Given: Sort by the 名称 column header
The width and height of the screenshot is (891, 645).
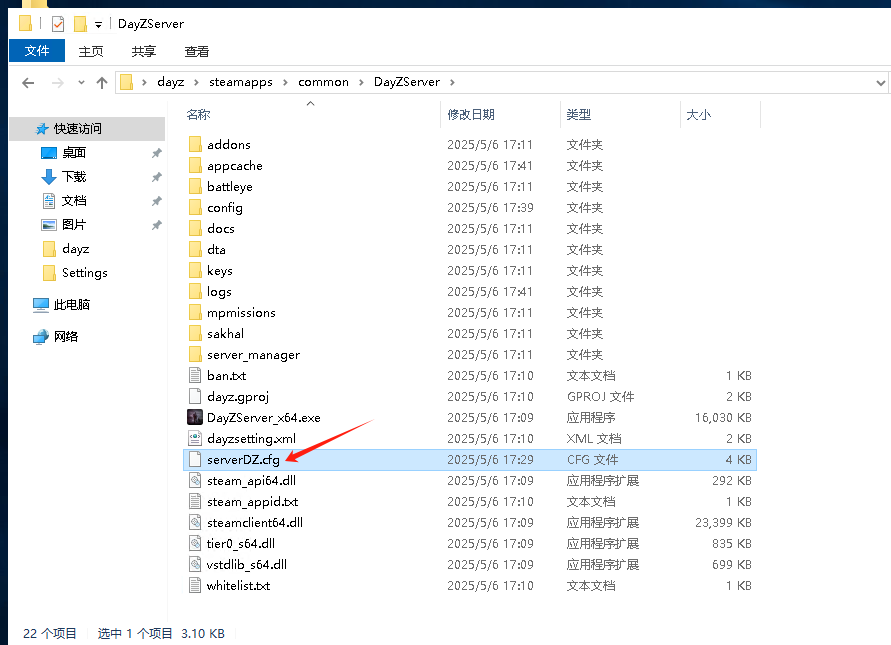Looking at the screenshot, I should coord(198,115).
